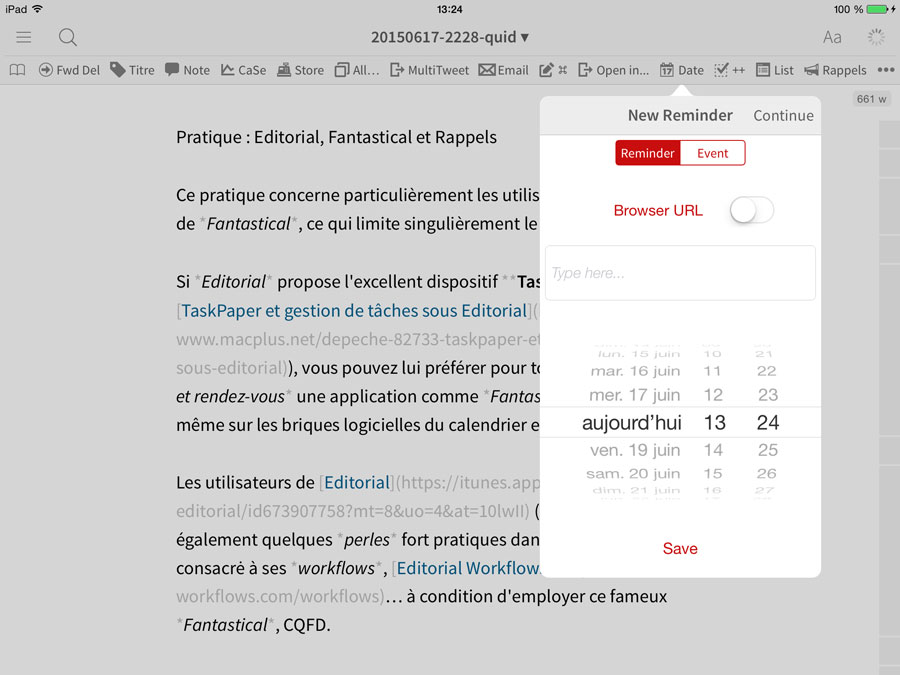900x675 pixels.
Task: Run the Email workflow
Action: point(503,70)
